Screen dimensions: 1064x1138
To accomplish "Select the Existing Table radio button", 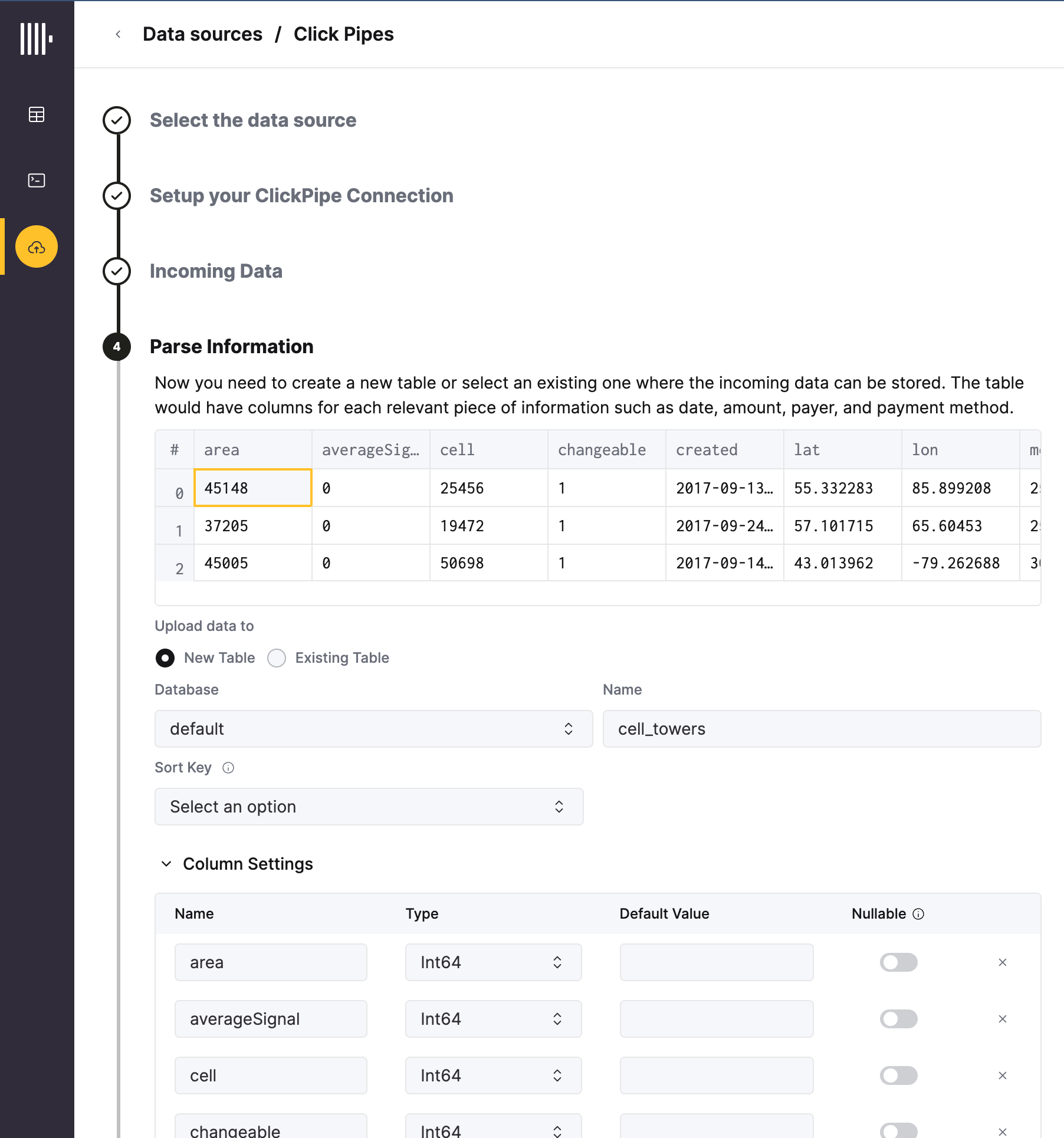I will pyautogui.click(x=277, y=658).
